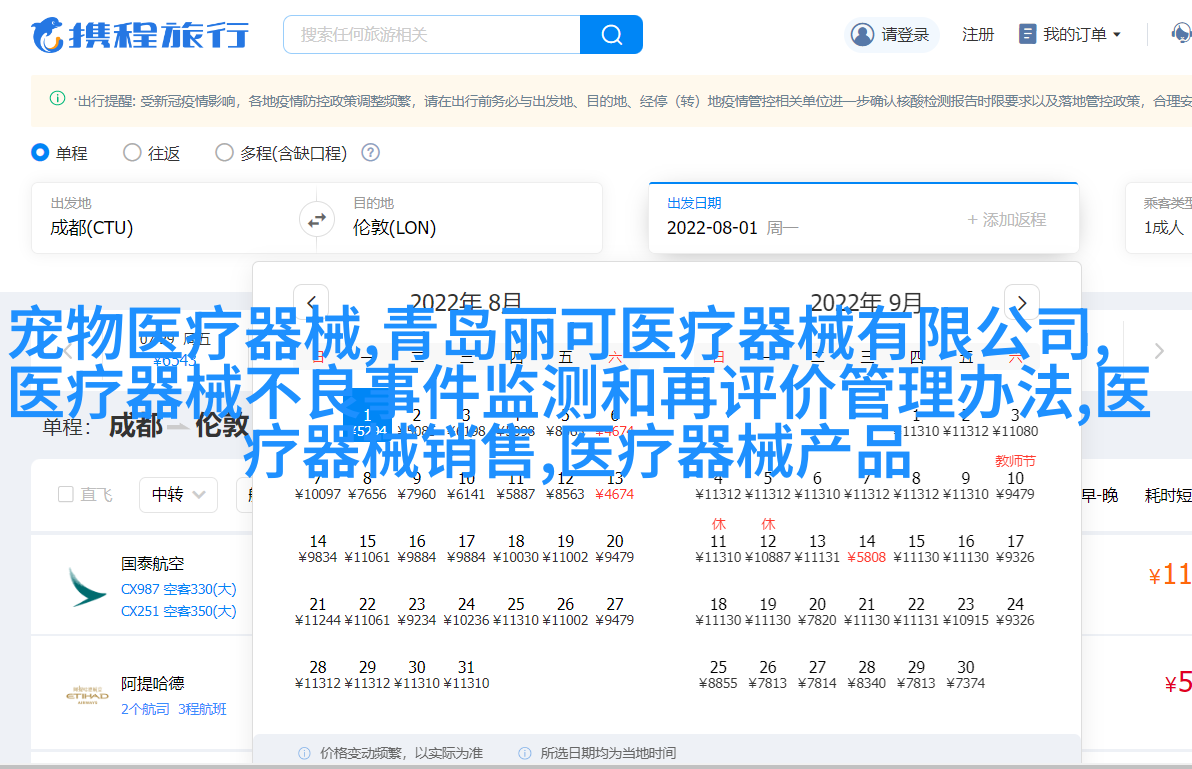Go to next month in calendar
This screenshot has height=769, width=1192.
point(1021,303)
